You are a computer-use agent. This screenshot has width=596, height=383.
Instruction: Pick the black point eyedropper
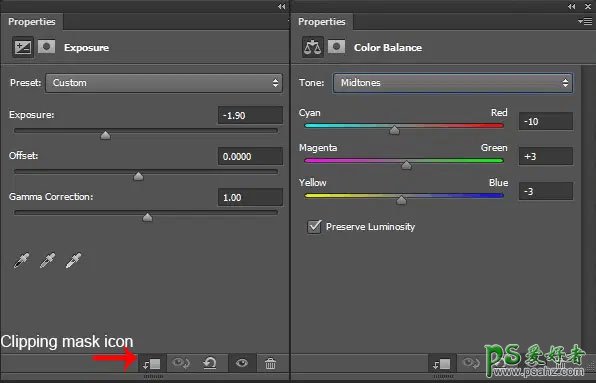coord(21,261)
